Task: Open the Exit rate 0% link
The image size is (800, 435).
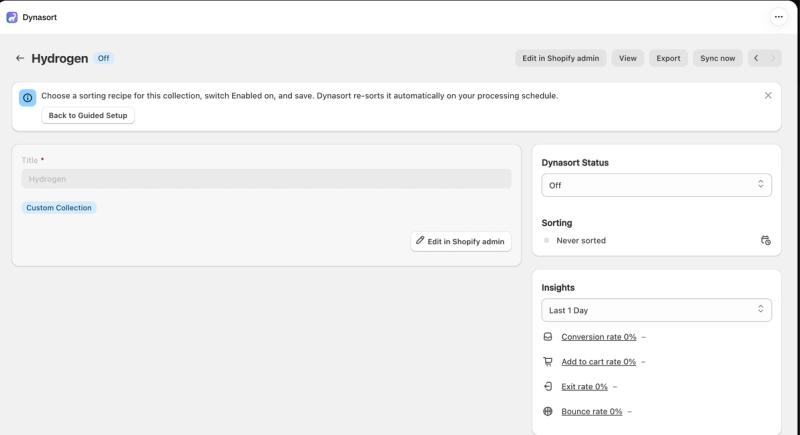Action: click(584, 387)
